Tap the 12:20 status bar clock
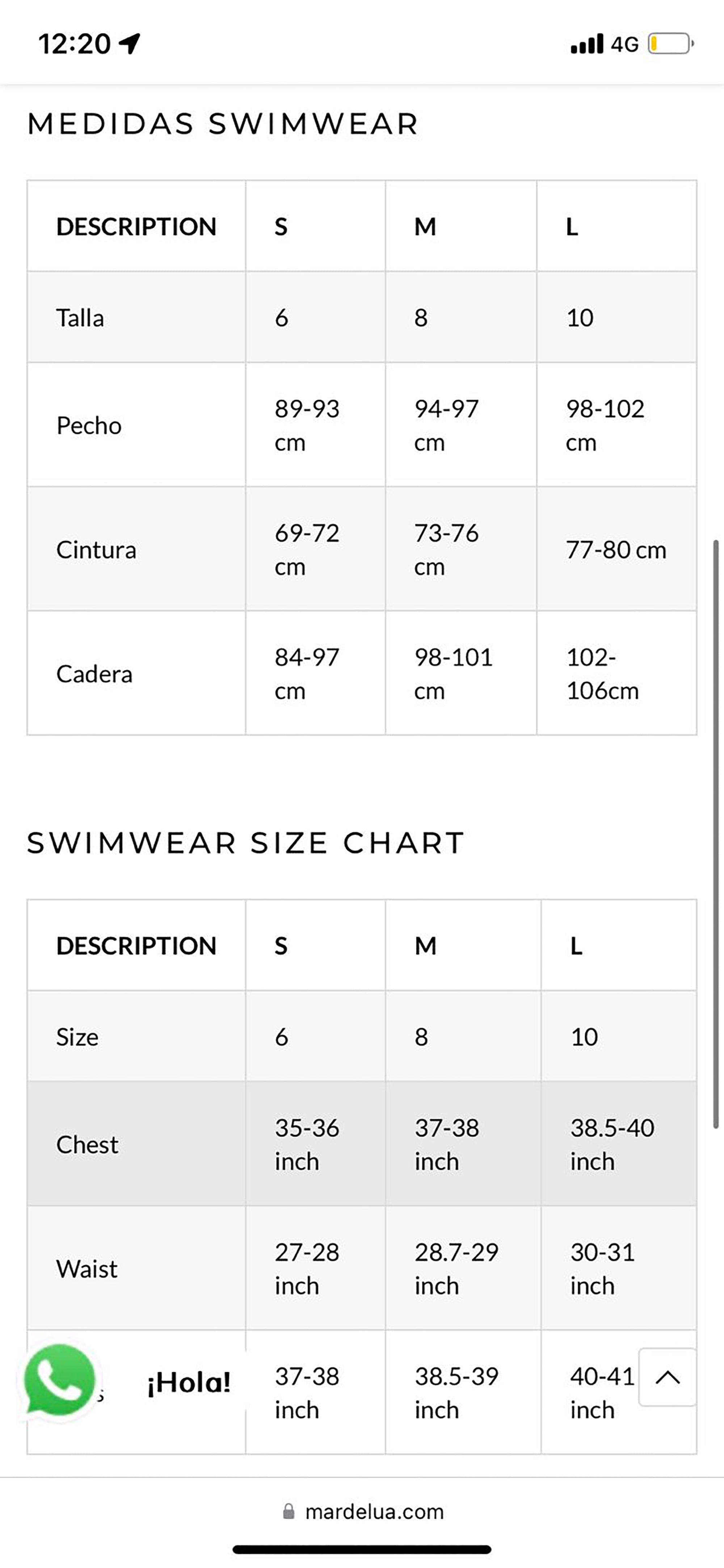Screen dimensions: 724x1568 (74, 44)
